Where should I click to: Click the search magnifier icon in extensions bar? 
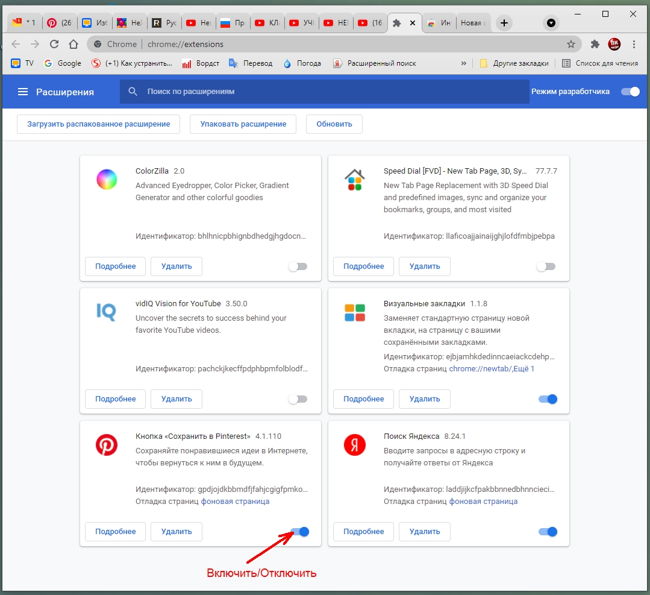click(133, 91)
